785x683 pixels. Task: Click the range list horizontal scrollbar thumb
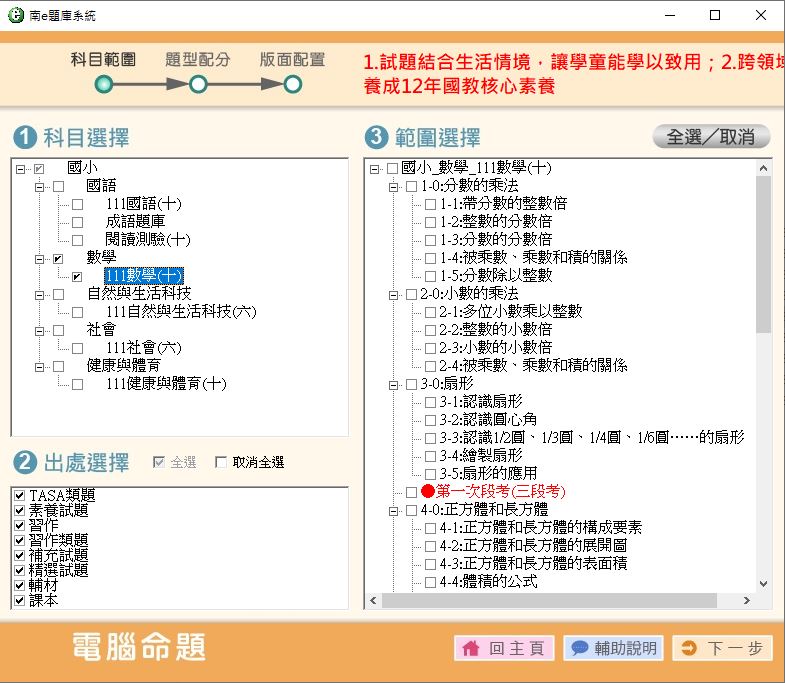point(549,600)
